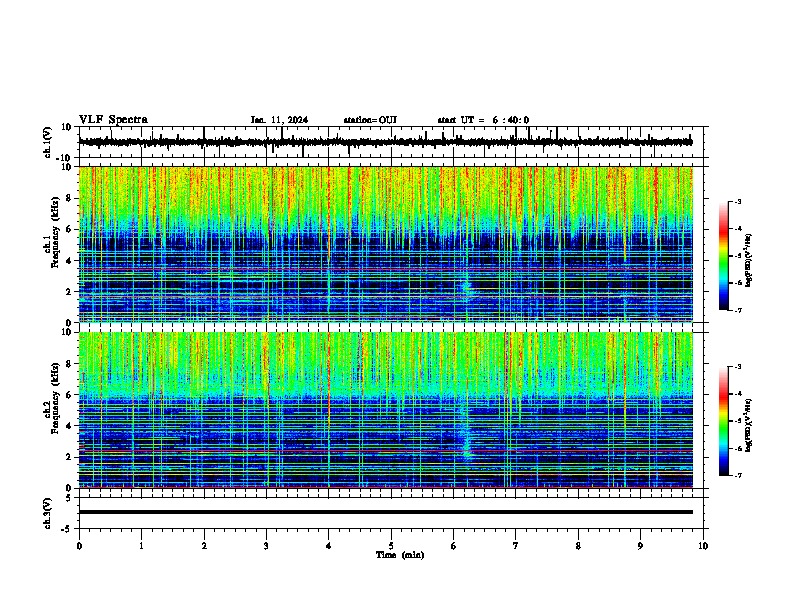Click the 'start UT = 6:40:0' text

tap(483, 120)
